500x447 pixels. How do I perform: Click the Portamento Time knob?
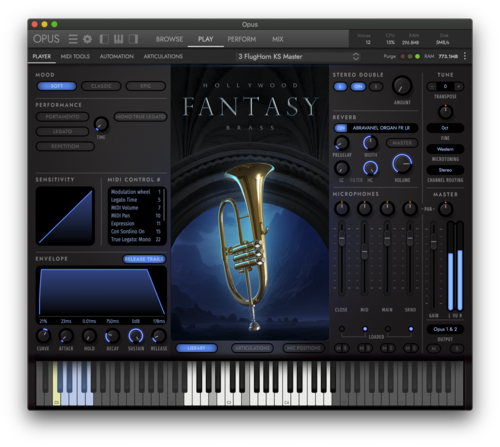point(101,124)
